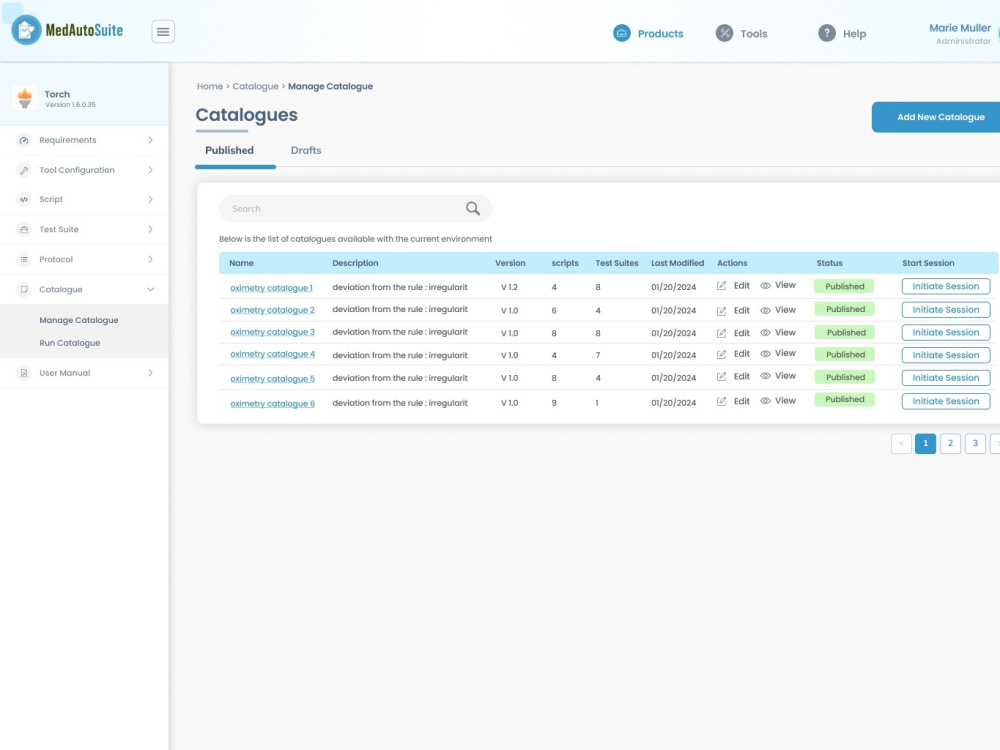Click the eye View icon for oximetry catalogue 5
1000x750 pixels.
click(765, 376)
